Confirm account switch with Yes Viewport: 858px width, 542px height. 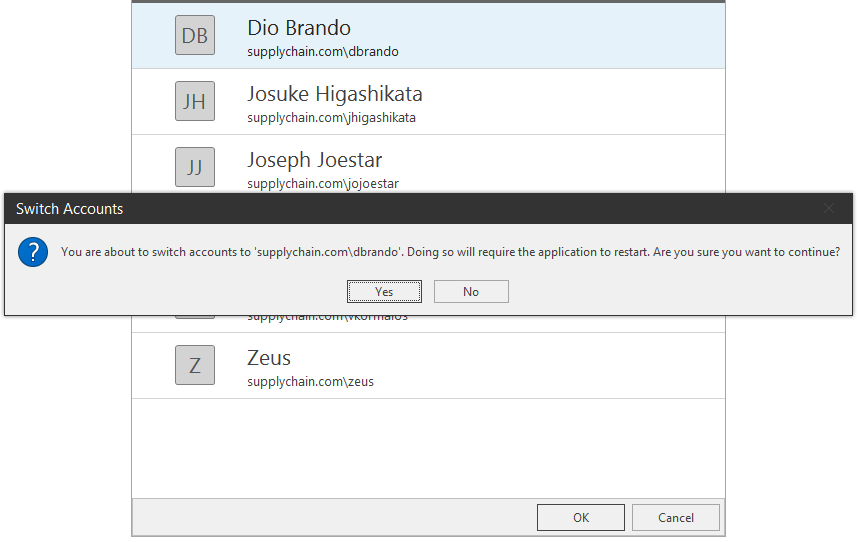[x=384, y=292]
